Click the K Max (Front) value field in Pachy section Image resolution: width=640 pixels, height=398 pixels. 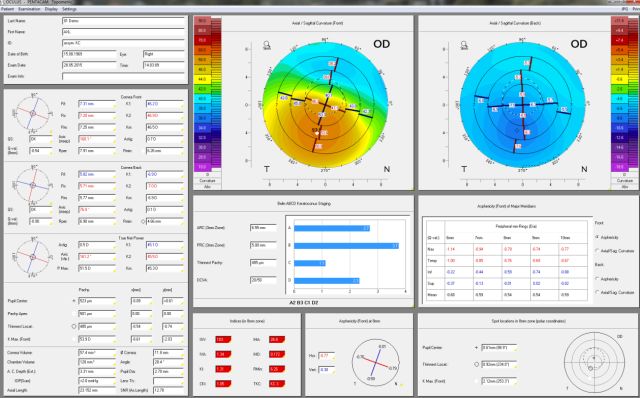tap(96, 339)
